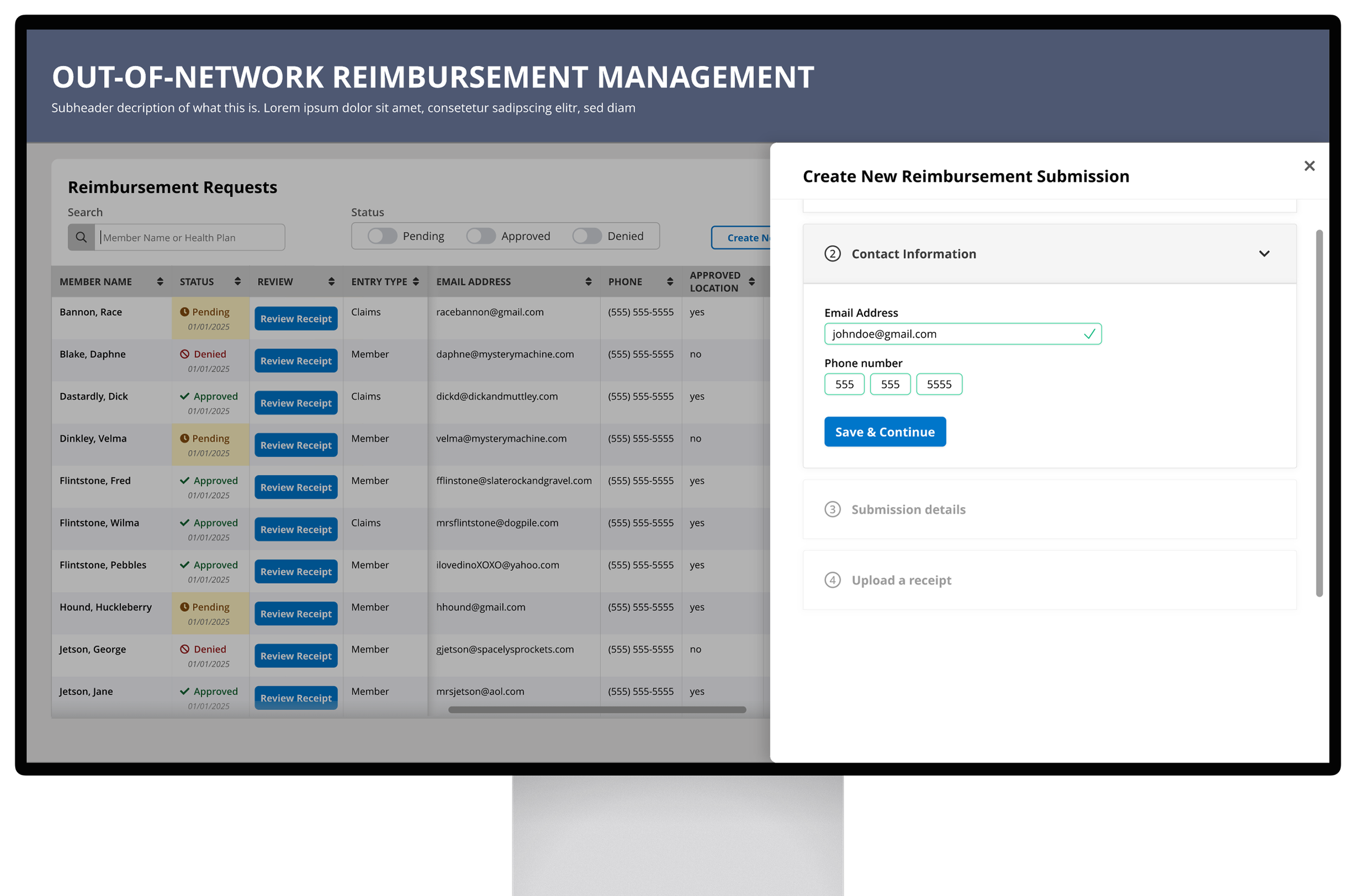
Task: Sort the Review column arrows
Action: click(331, 281)
